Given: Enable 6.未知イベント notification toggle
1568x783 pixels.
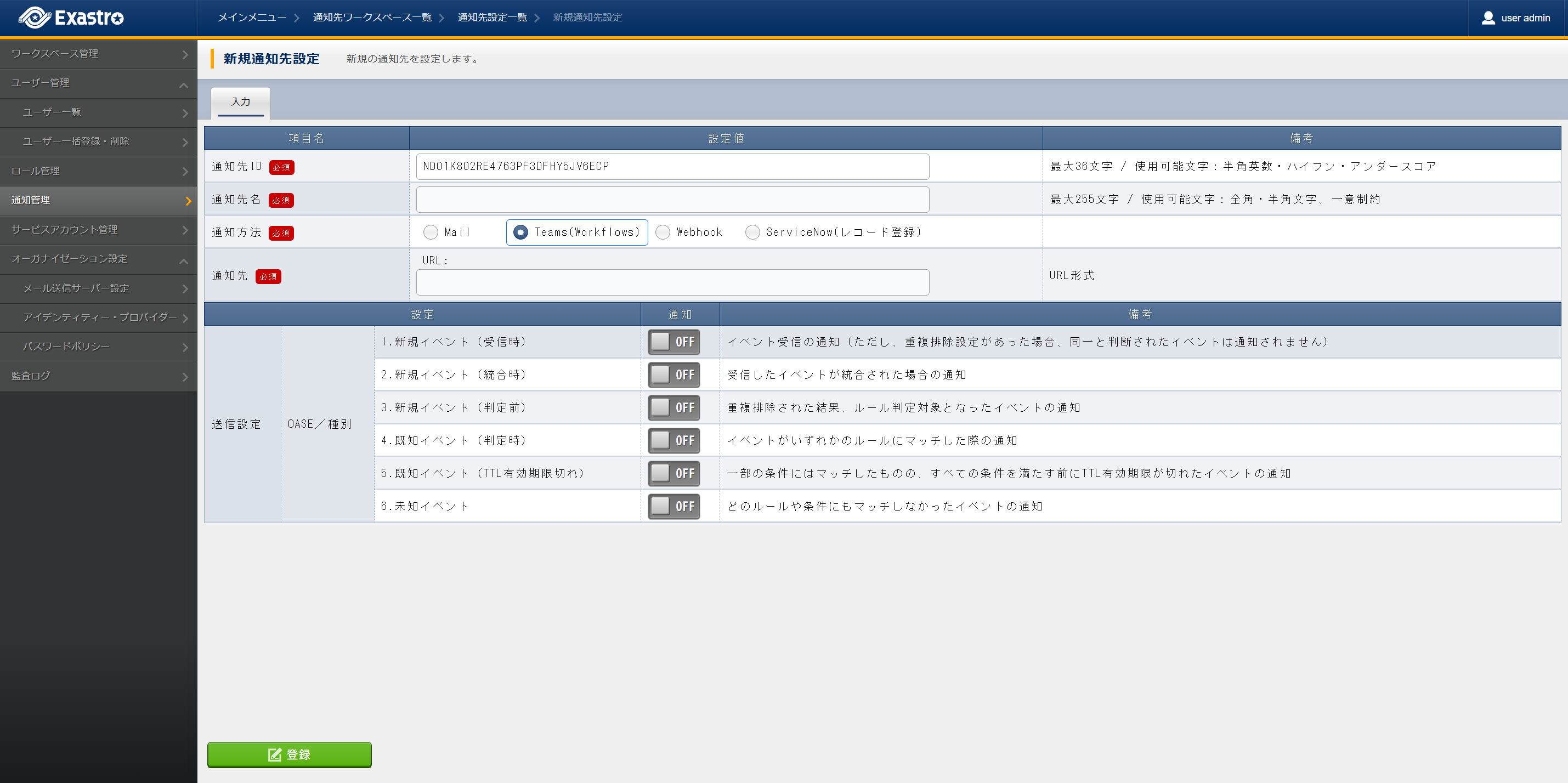Looking at the screenshot, I should coord(673,506).
